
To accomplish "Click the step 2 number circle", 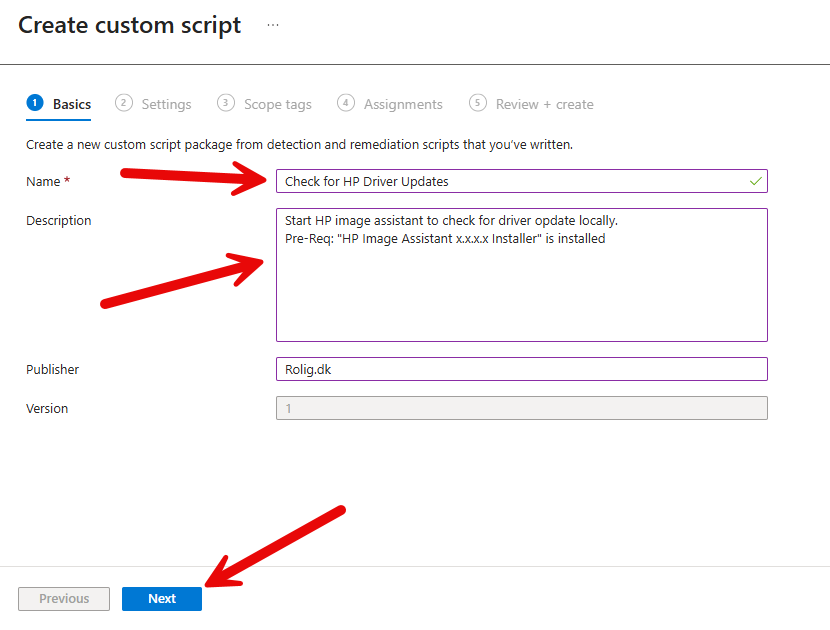I will (124, 103).
